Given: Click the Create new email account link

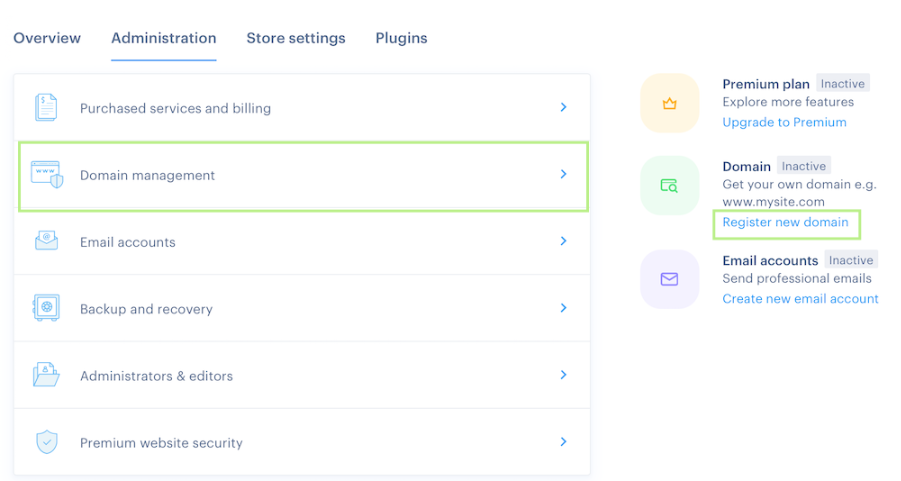Looking at the screenshot, I should (x=800, y=299).
